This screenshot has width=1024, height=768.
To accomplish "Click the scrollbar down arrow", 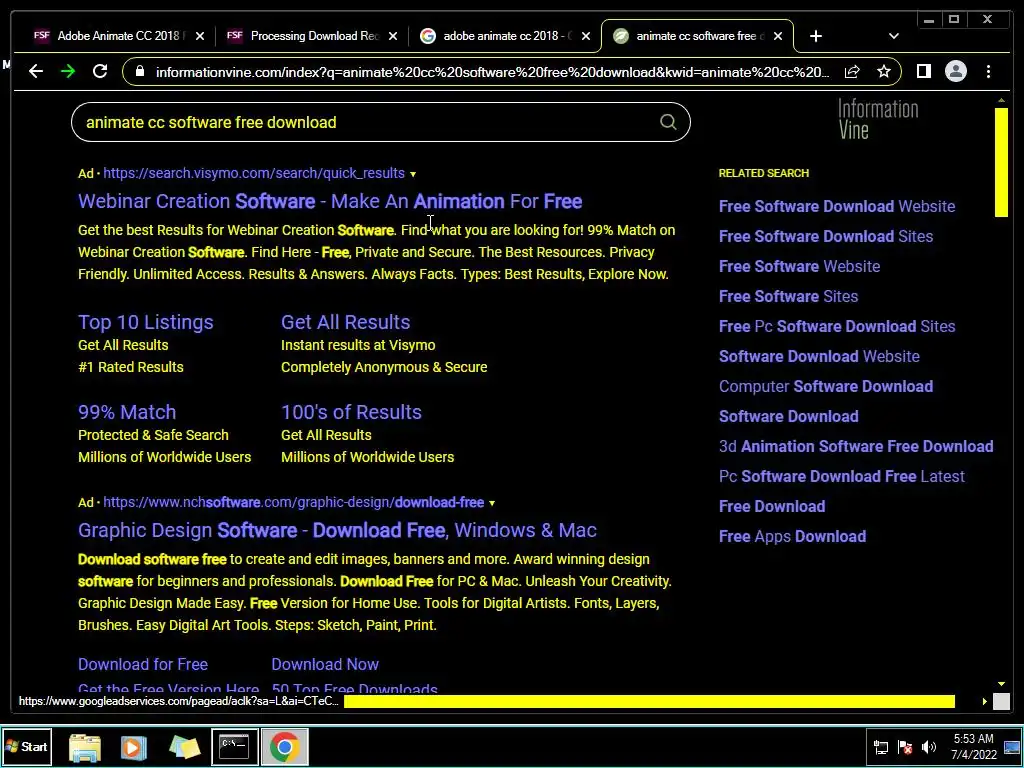I will point(1001,684).
